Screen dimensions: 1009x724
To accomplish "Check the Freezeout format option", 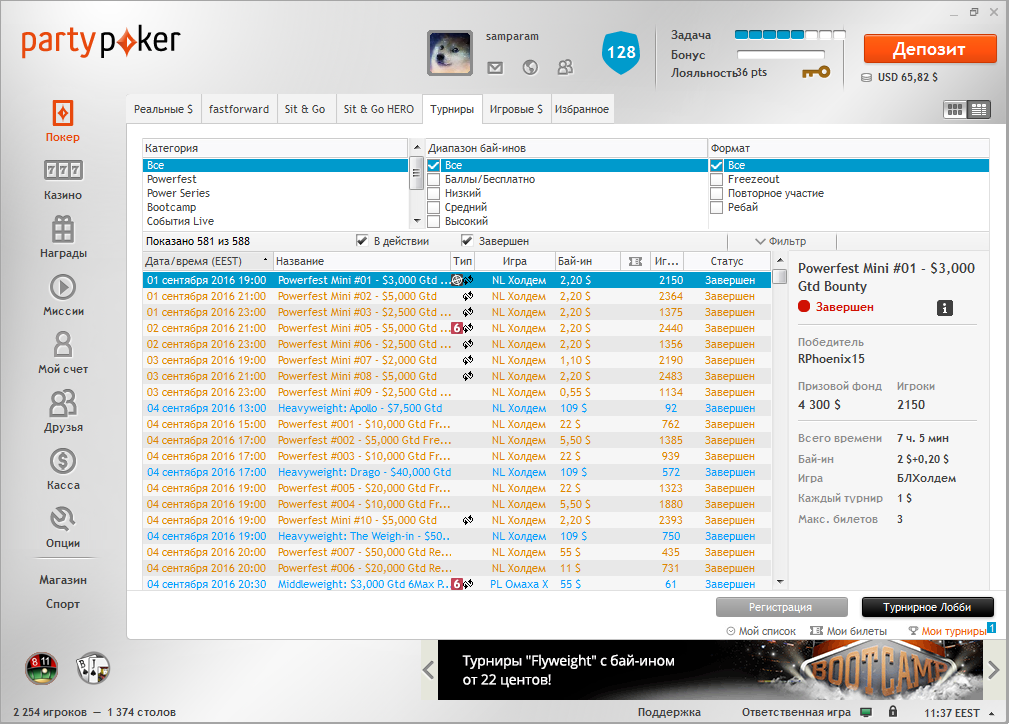I will click(x=716, y=180).
